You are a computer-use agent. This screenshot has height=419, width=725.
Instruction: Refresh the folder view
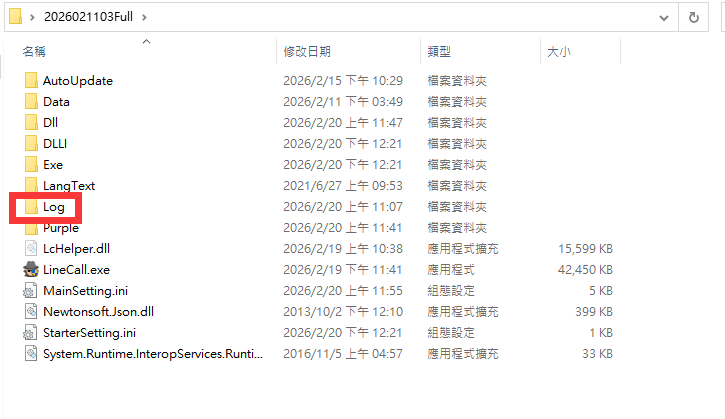click(694, 18)
